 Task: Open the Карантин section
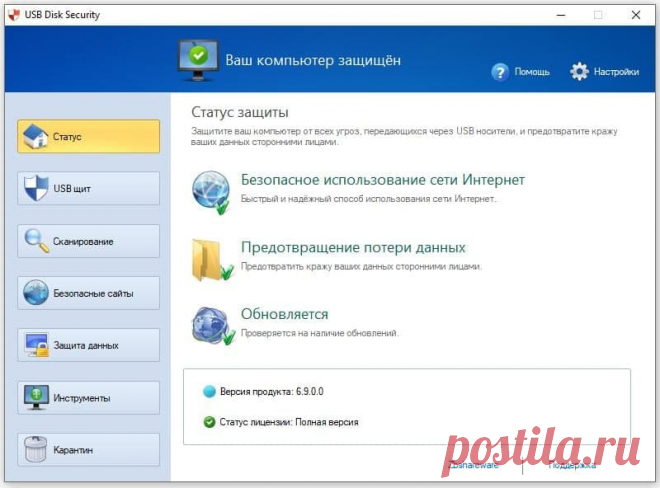tap(88, 450)
